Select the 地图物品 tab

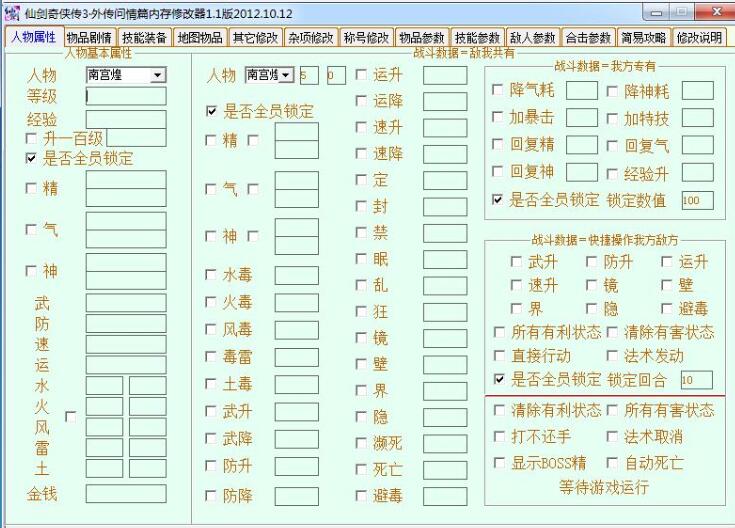(200, 37)
